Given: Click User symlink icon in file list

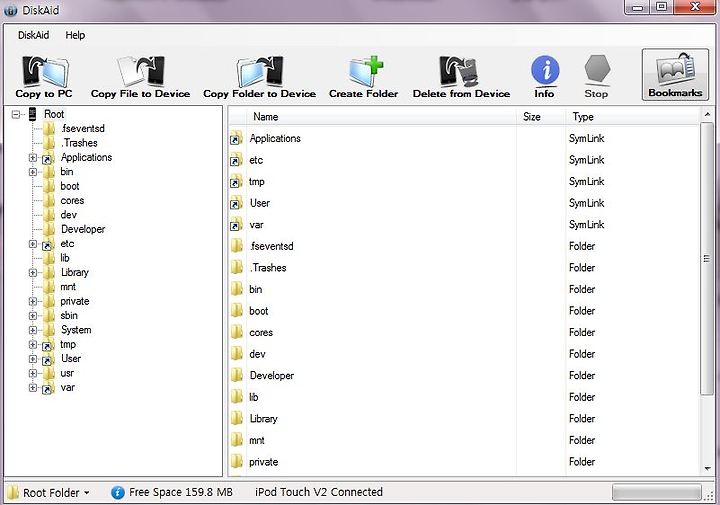Looking at the screenshot, I should pyautogui.click(x=236, y=203).
